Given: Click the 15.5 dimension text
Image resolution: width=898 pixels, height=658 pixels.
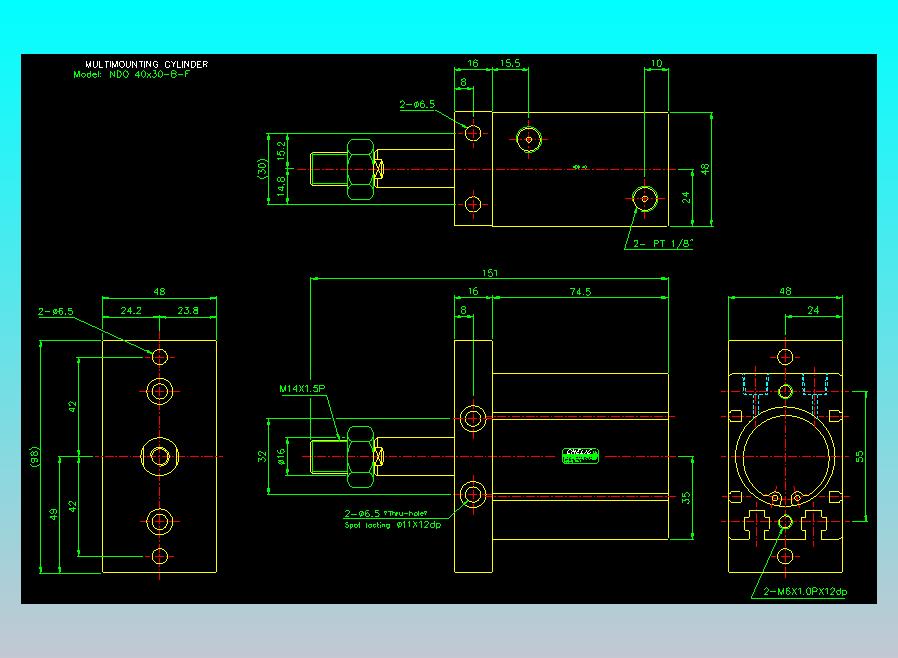Looking at the screenshot, I should pos(510,63).
